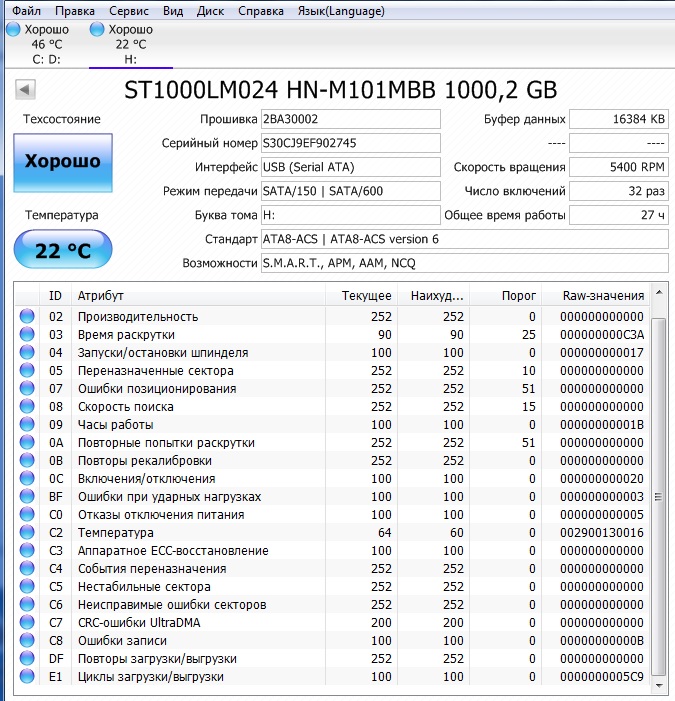Screen dimensions: 675x701
Task: Click the 22 °C temperature indicator
Action: pos(63,249)
